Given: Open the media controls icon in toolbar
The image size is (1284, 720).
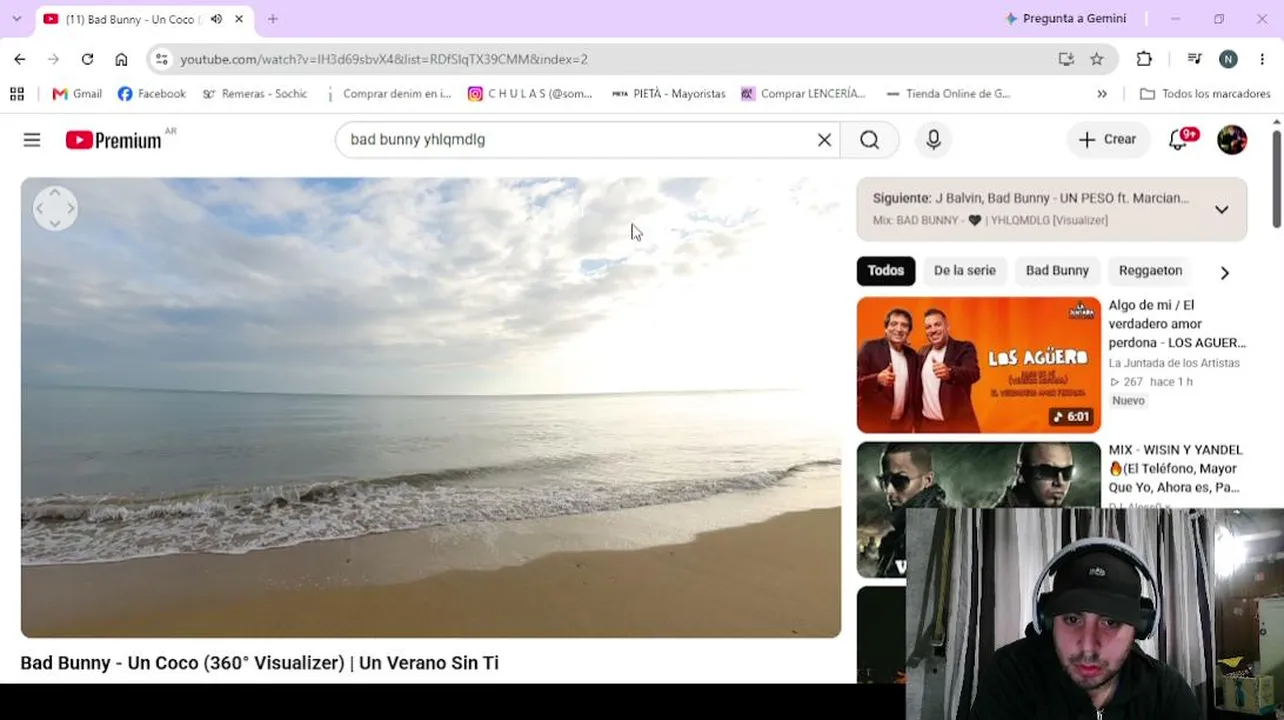Looking at the screenshot, I should click(x=1195, y=59).
